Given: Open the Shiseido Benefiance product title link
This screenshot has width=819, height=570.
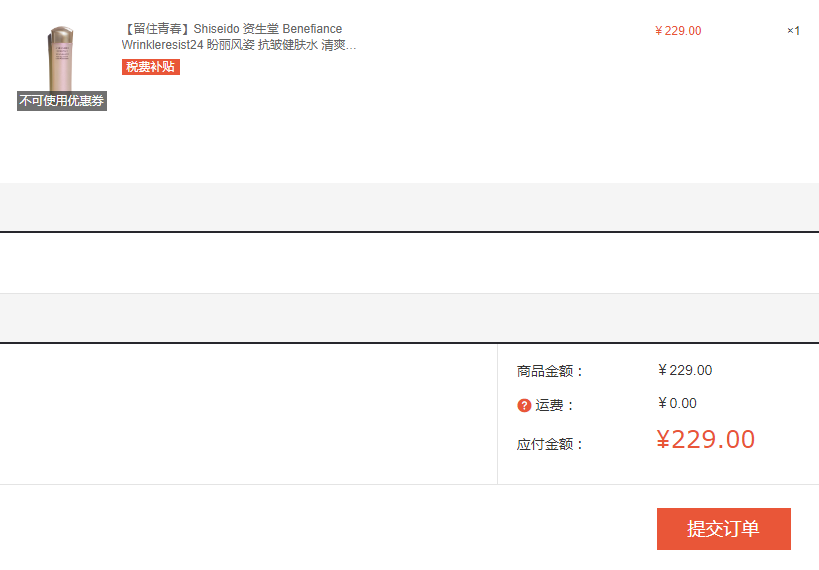Looking at the screenshot, I should pos(239,37).
